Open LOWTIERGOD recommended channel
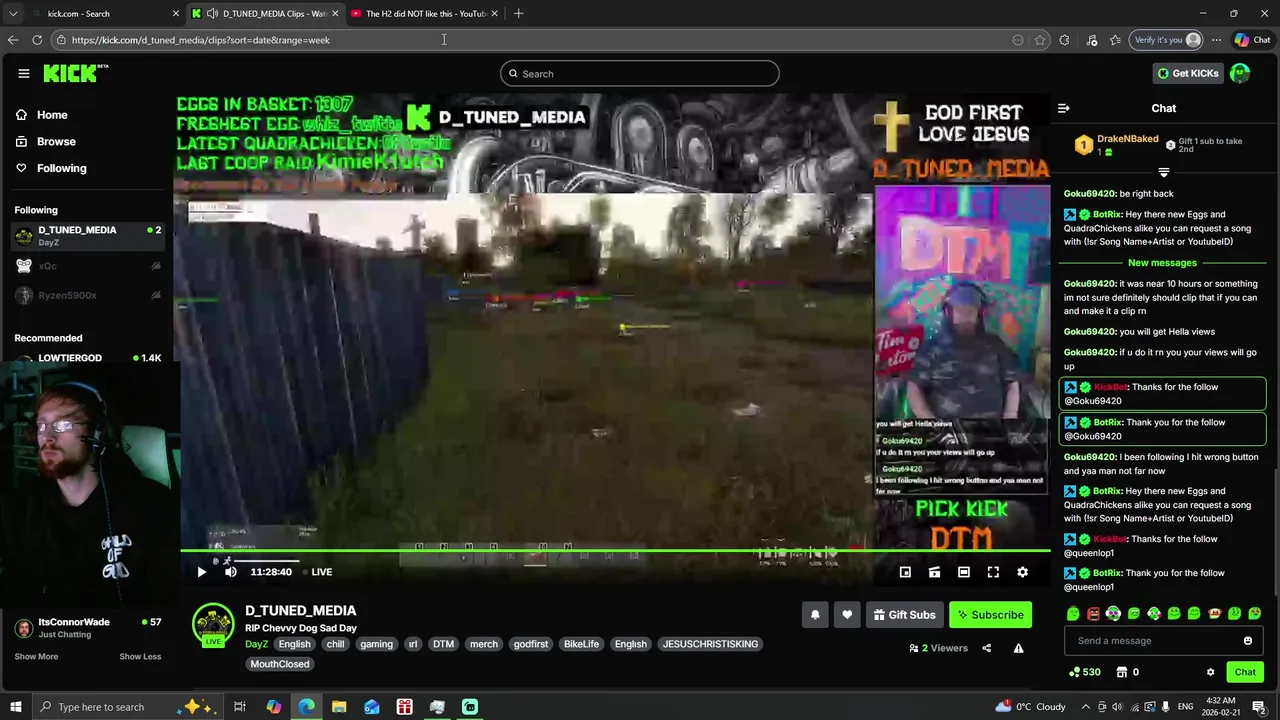This screenshot has width=1280, height=720. point(70,358)
